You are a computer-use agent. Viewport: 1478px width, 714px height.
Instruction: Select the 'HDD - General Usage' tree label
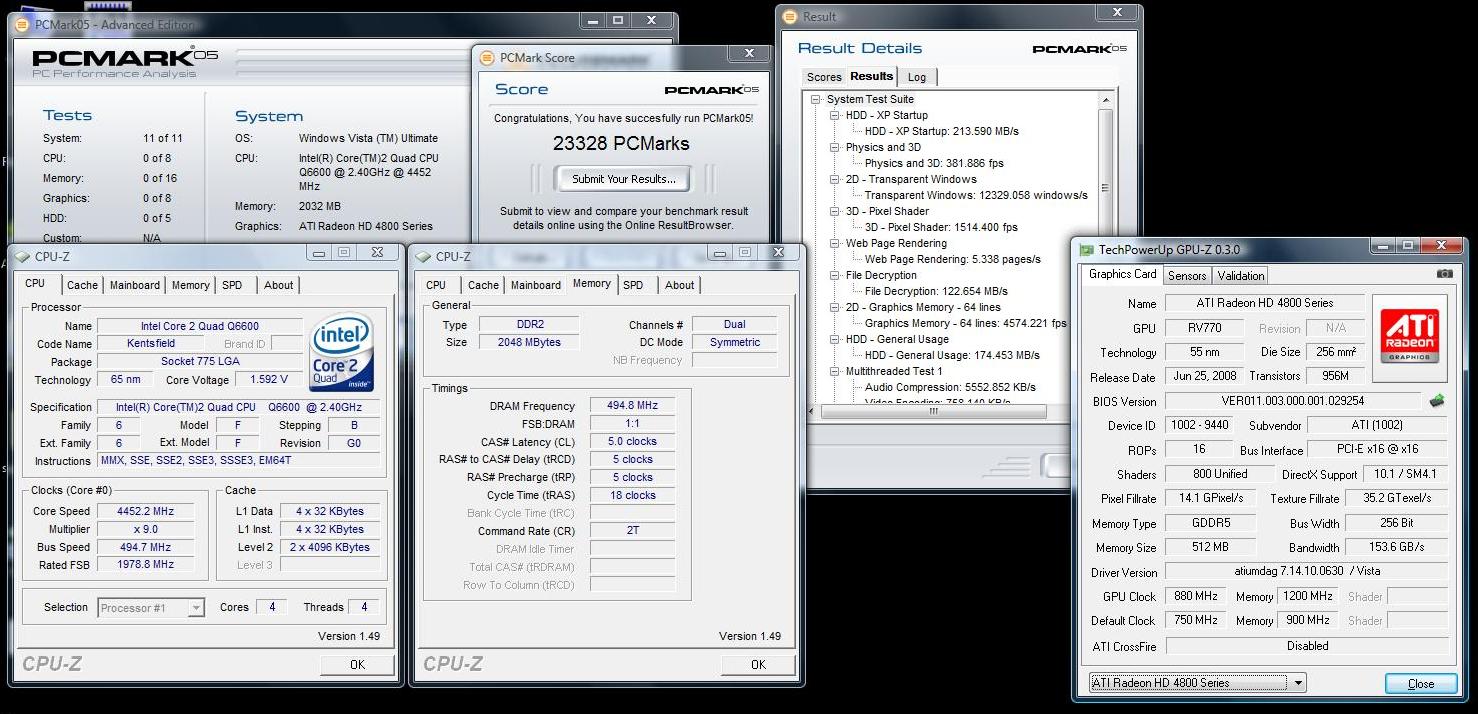[x=897, y=339]
